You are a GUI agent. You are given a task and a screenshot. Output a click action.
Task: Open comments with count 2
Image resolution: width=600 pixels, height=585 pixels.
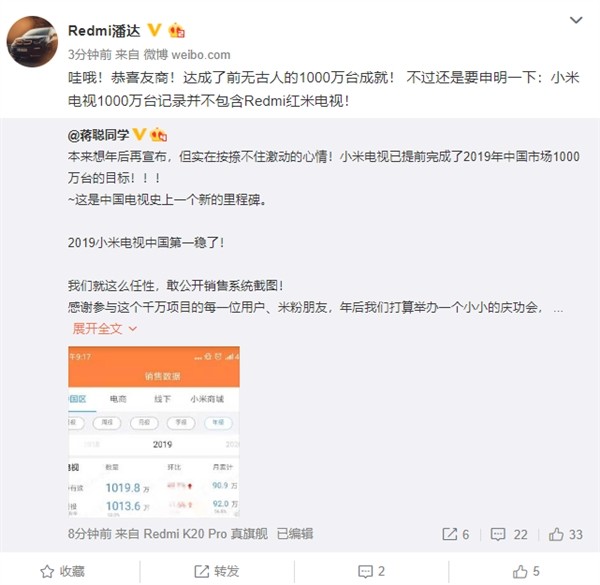tap(371, 571)
